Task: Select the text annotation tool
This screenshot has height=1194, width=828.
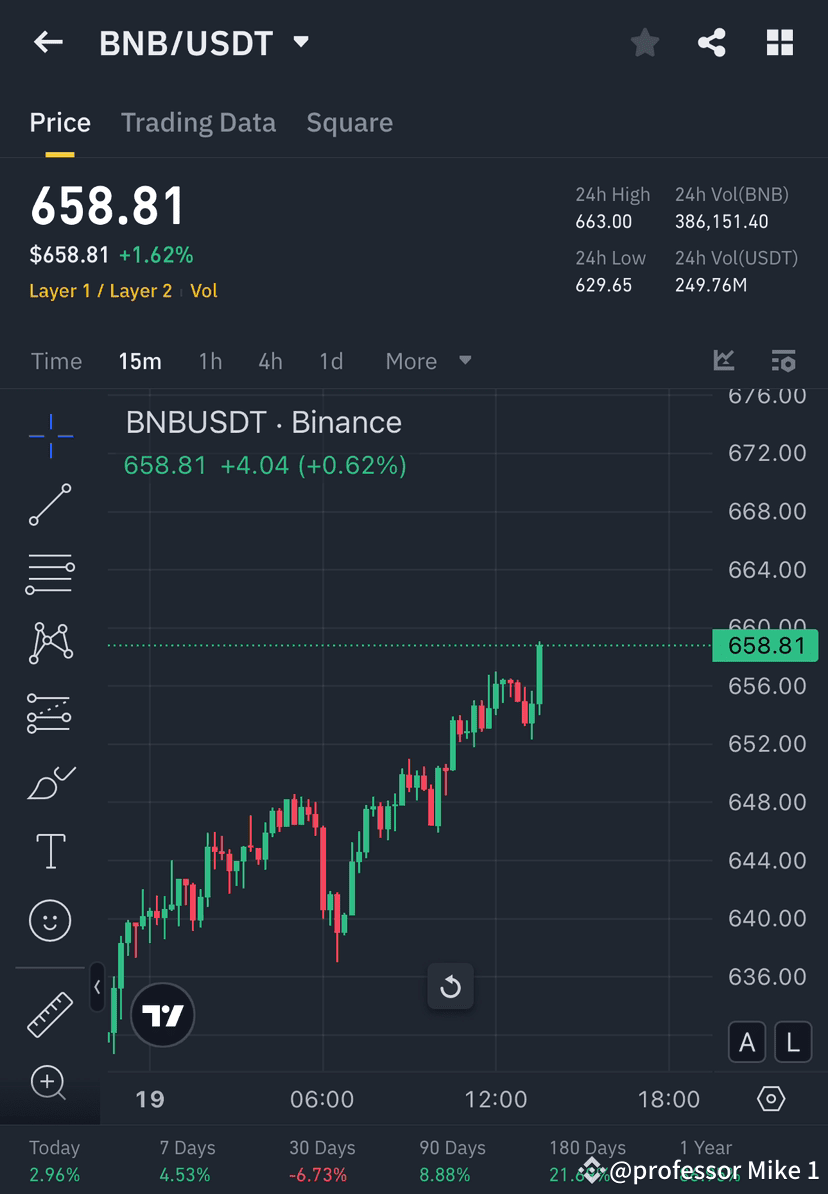Action: (50, 851)
